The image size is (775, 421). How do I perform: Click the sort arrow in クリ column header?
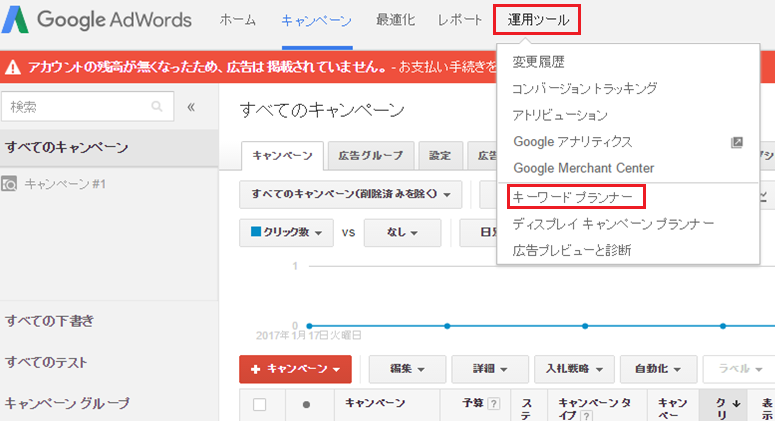click(737, 403)
